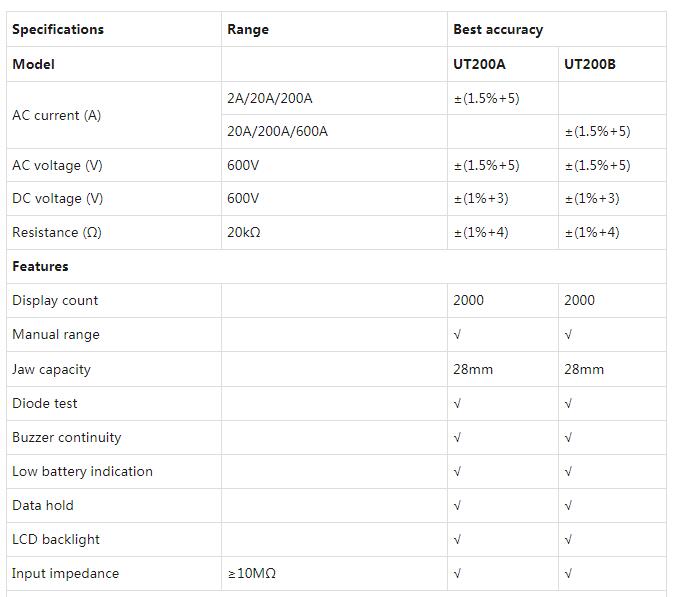Select the UT200A model cell

coord(479,64)
